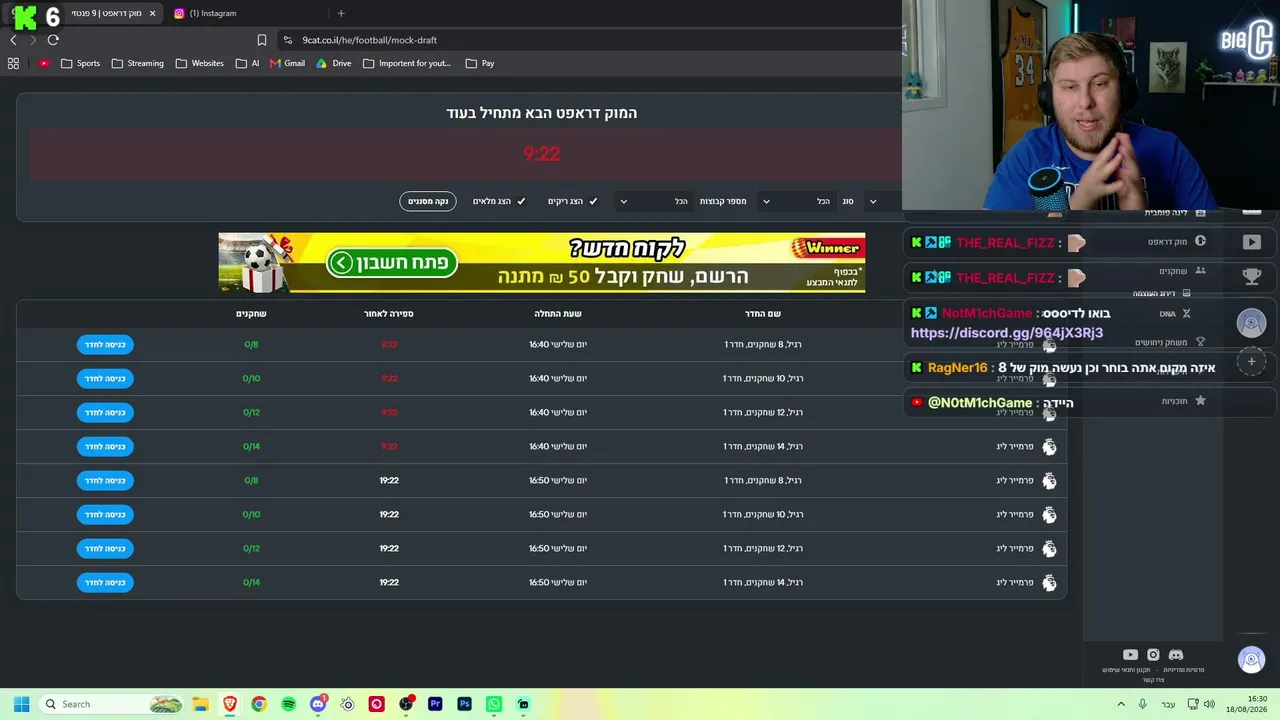This screenshot has width=1280, height=720.
Task: Click the YouTube icon in site footer
Action: (x=1130, y=655)
